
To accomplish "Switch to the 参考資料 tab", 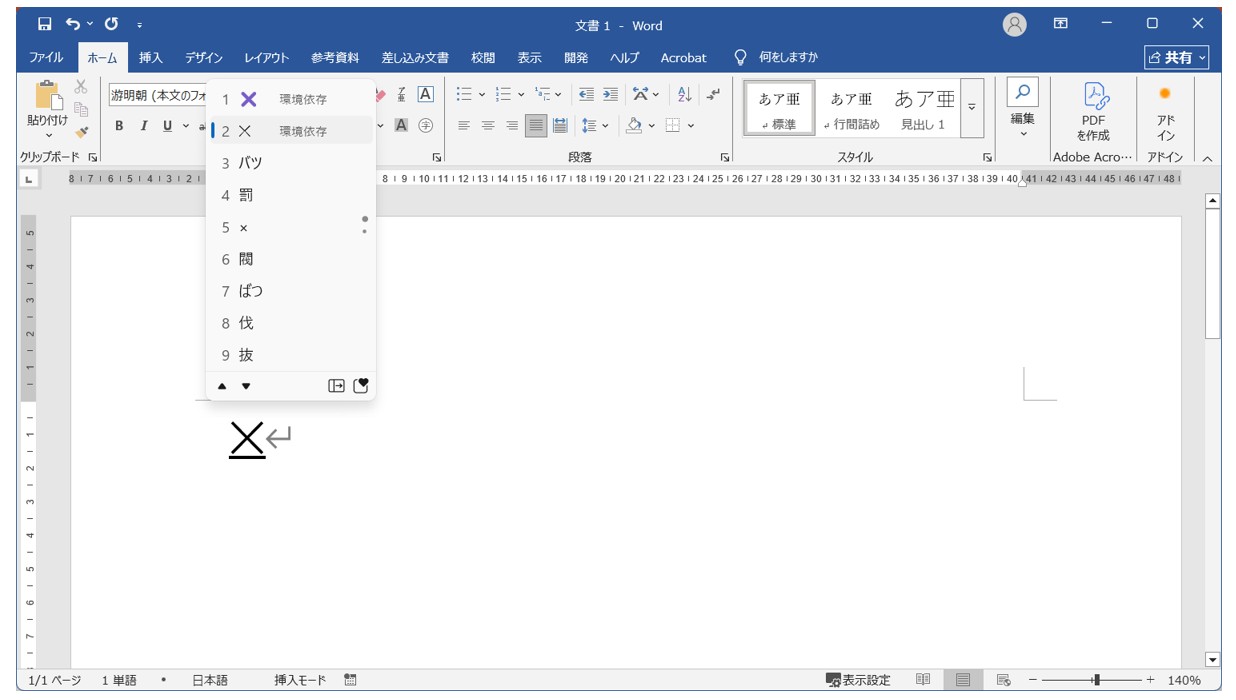I will coord(335,57).
